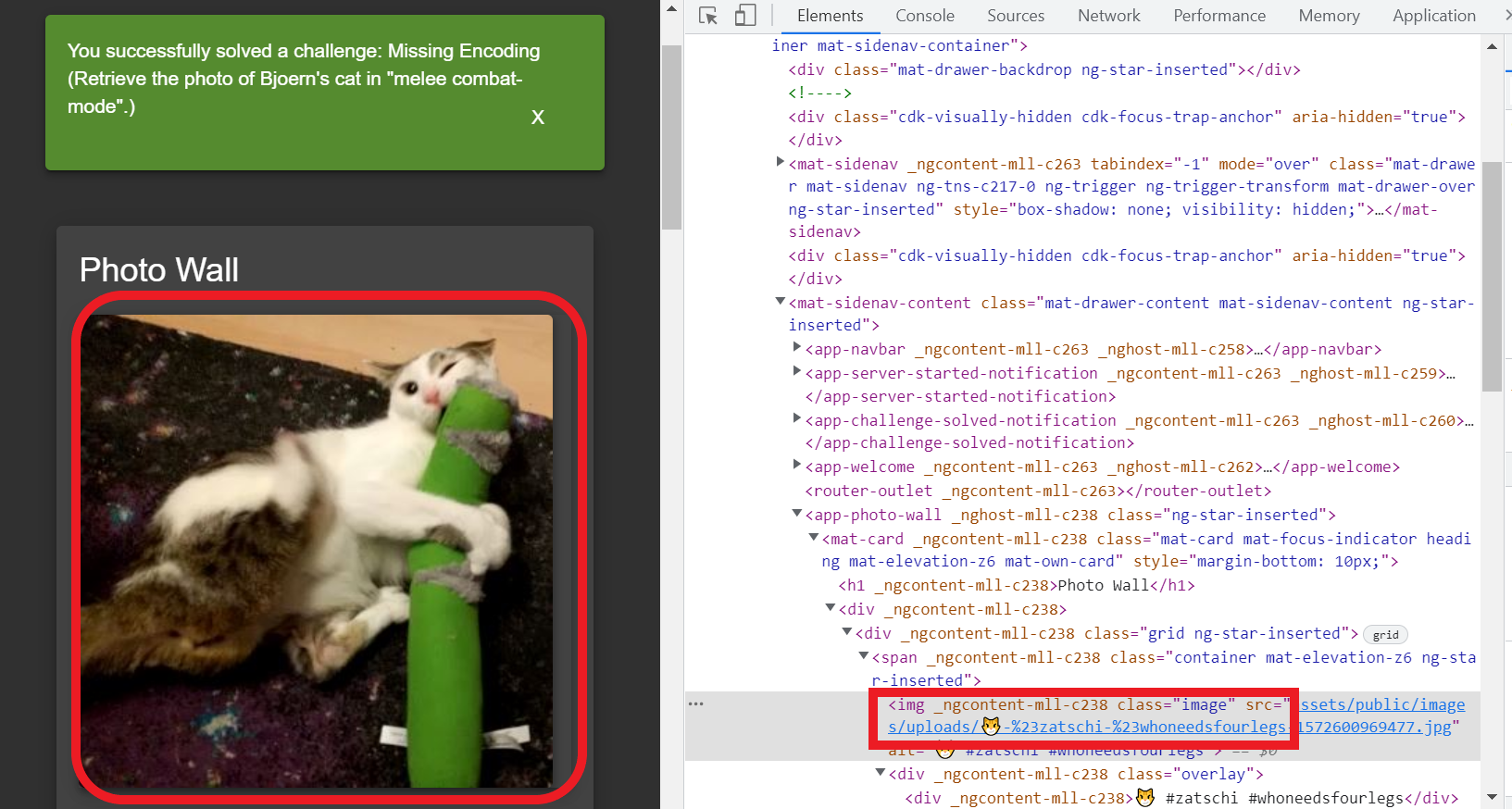Click the DevTools scrollbar up arrow
This screenshot has width=1512, height=809.
pos(1492,46)
